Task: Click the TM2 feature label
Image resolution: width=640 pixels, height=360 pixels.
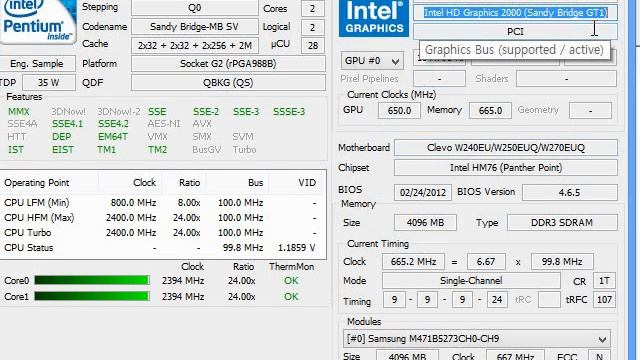Action: pos(158,150)
